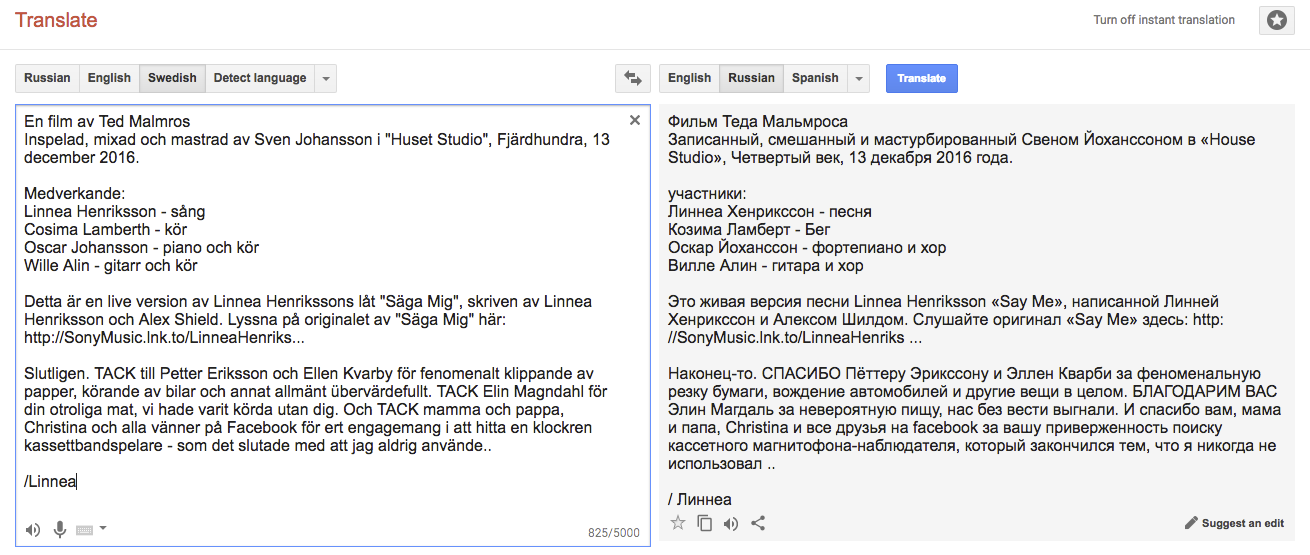Clear the source text with the X
Screen dimensions: 1310x555
coord(635,120)
